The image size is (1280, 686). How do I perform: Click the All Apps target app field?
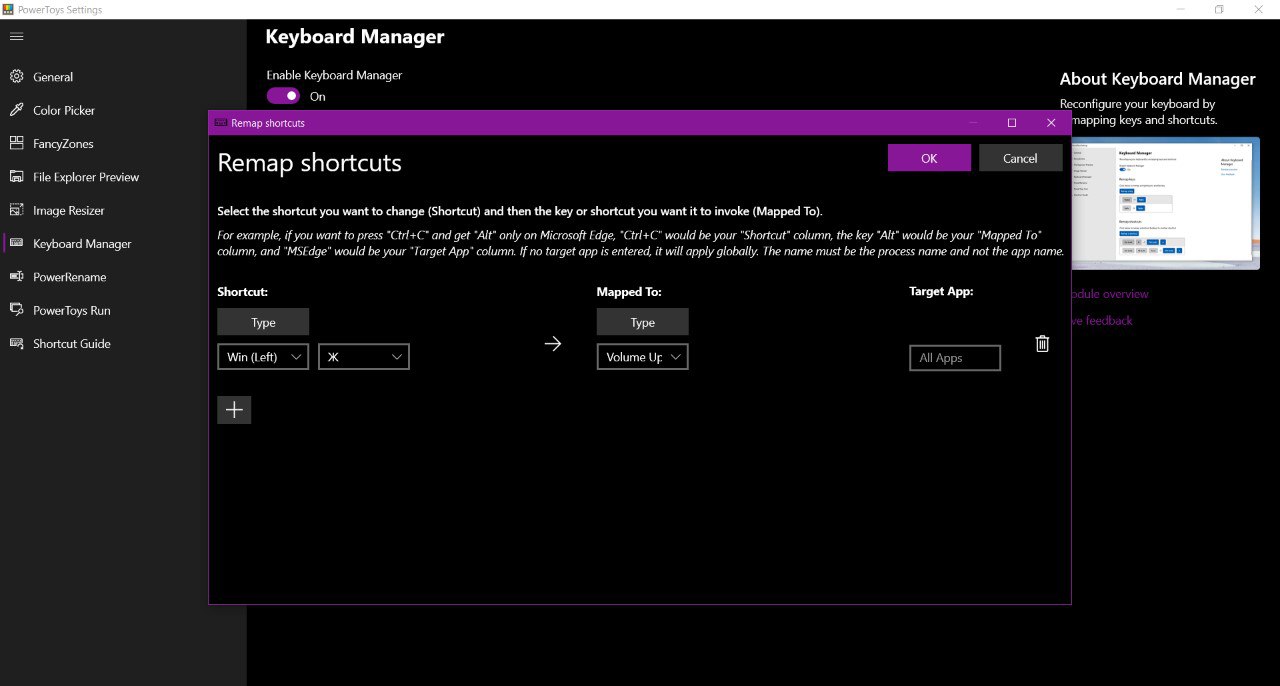tap(955, 358)
